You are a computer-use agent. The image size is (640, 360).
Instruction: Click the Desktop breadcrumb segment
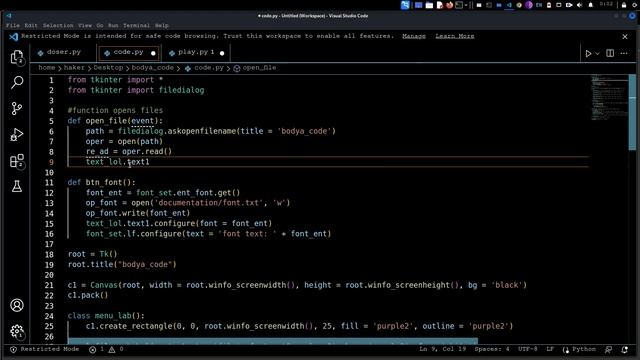[108, 68]
